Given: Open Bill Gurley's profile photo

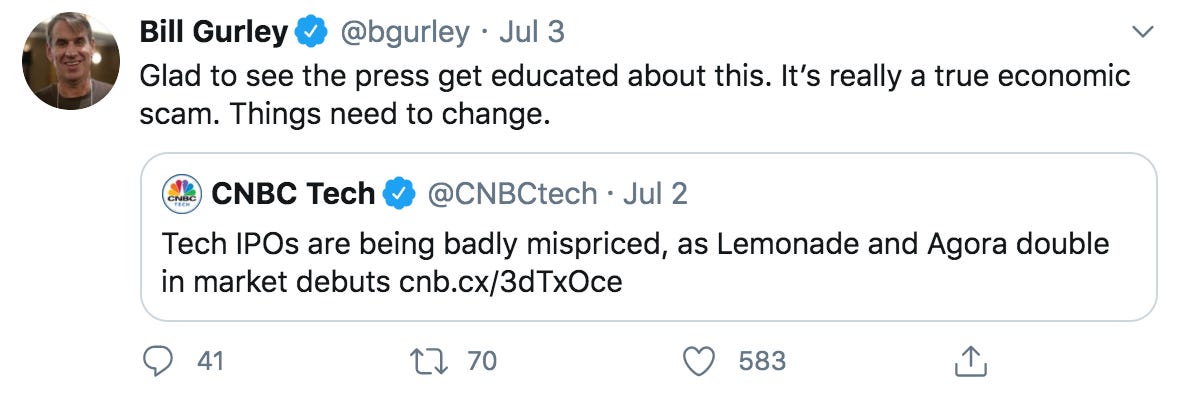Looking at the screenshot, I should [x=71, y=61].
